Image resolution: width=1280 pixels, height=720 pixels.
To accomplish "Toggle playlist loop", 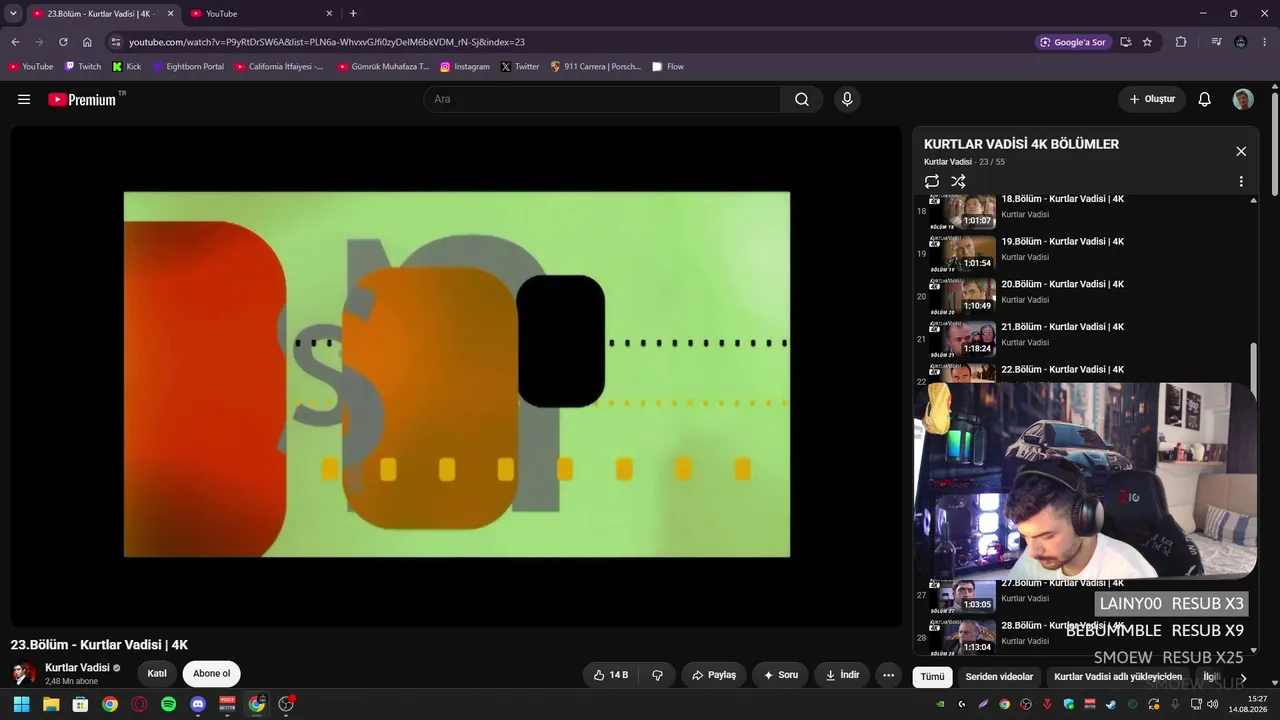I will click(932, 181).
